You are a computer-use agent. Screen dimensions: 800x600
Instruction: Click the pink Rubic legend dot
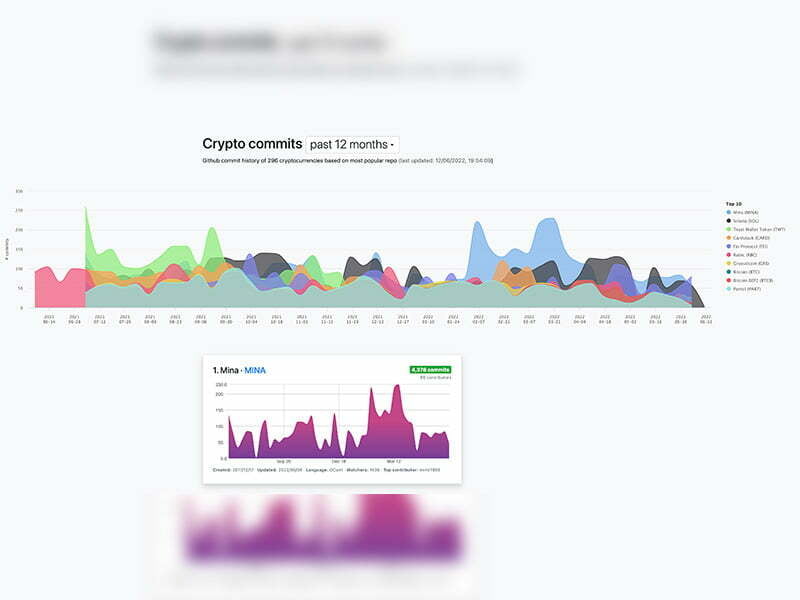[727, 255]
